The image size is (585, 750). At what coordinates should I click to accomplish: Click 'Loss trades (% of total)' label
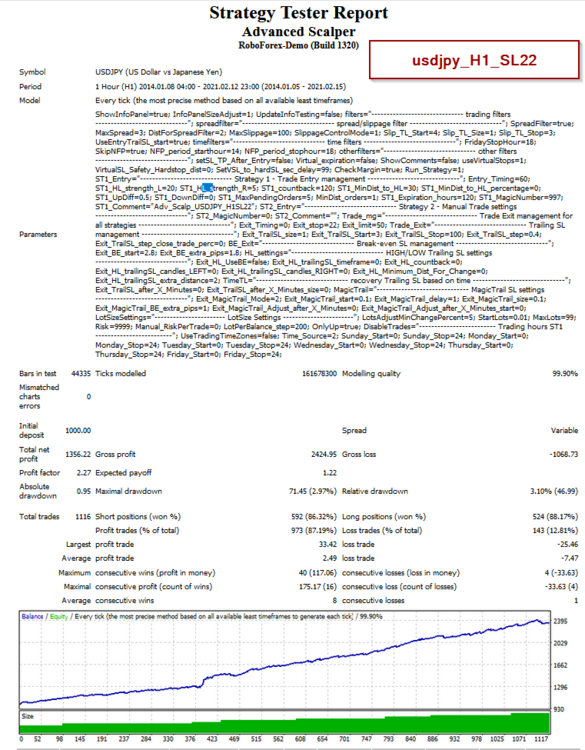point(382,530)
